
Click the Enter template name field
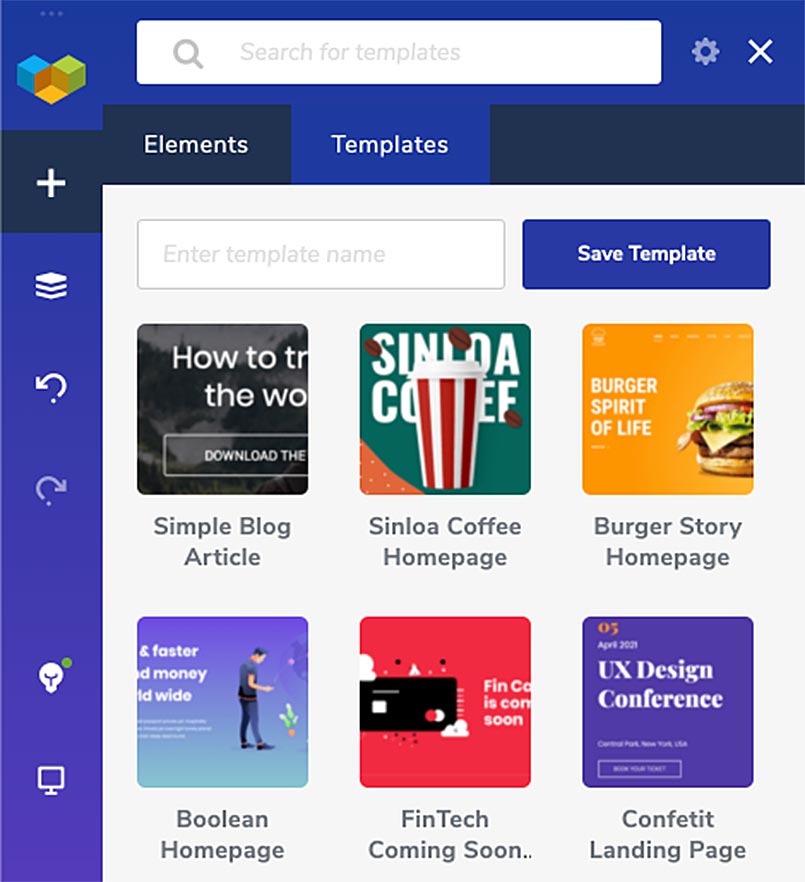(x=321, y=254)
